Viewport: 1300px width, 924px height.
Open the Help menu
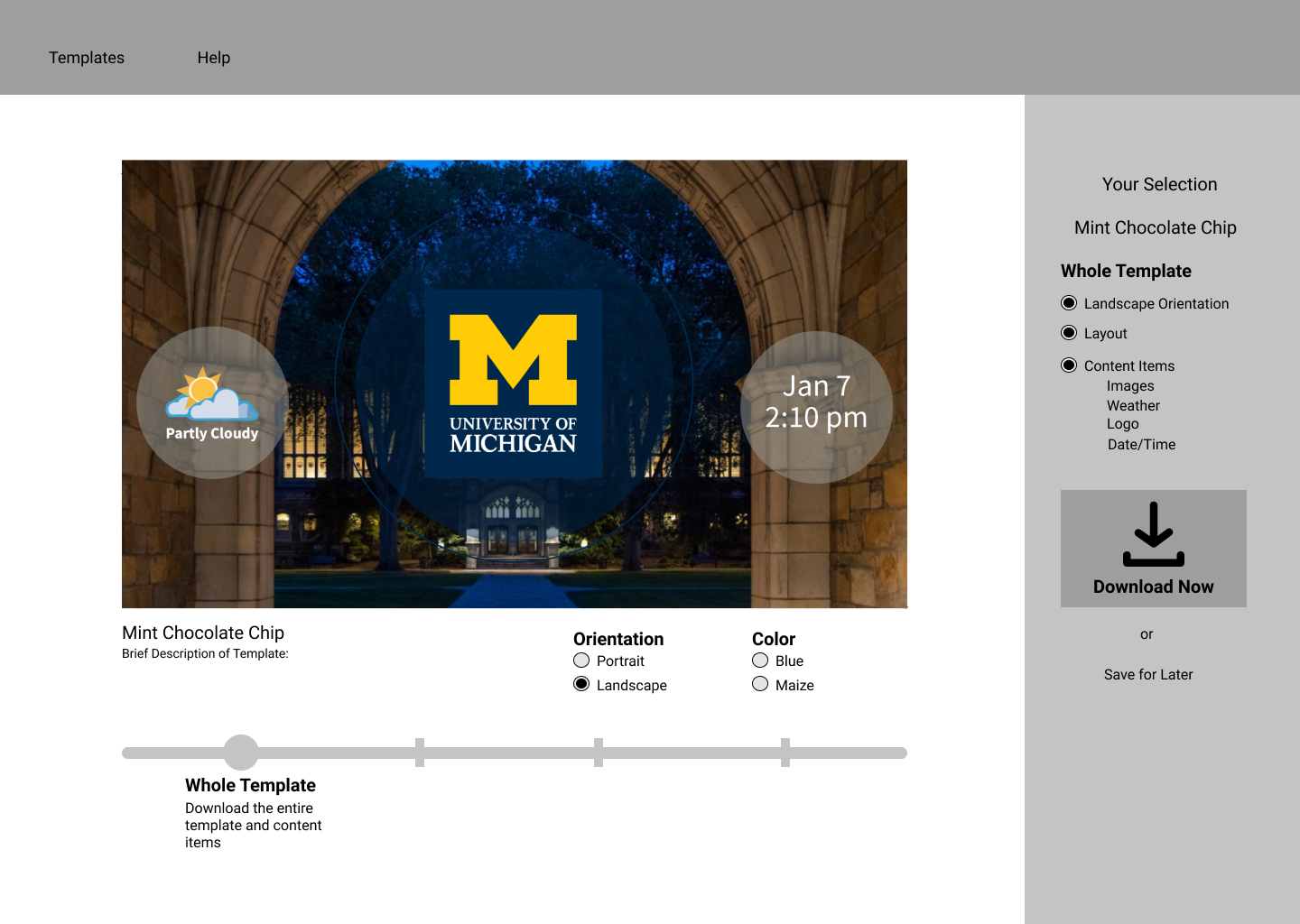tap(214, 58)
